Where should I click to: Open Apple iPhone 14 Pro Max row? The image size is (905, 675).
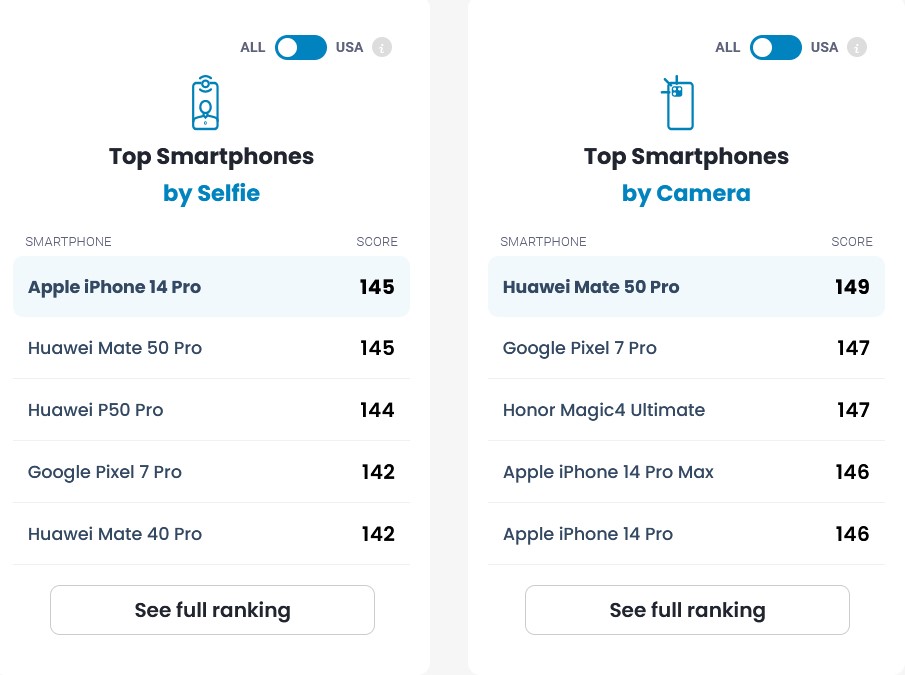point(608,472)
